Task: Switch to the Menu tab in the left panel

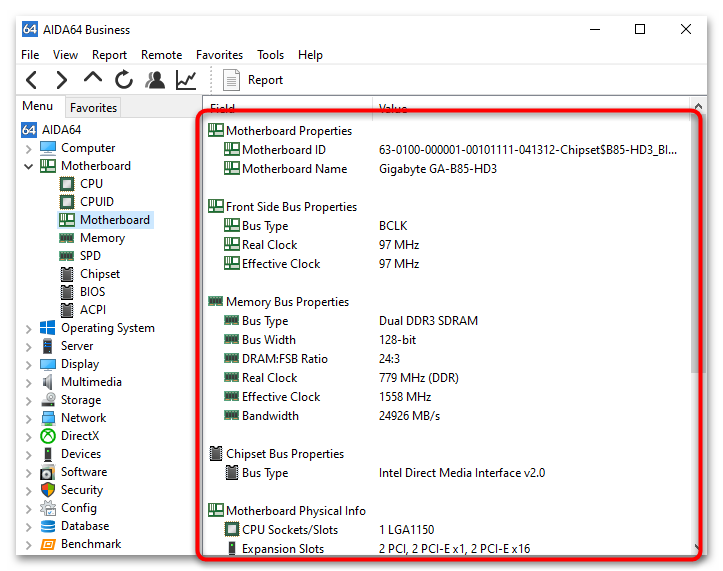Action: coord(37,106)
